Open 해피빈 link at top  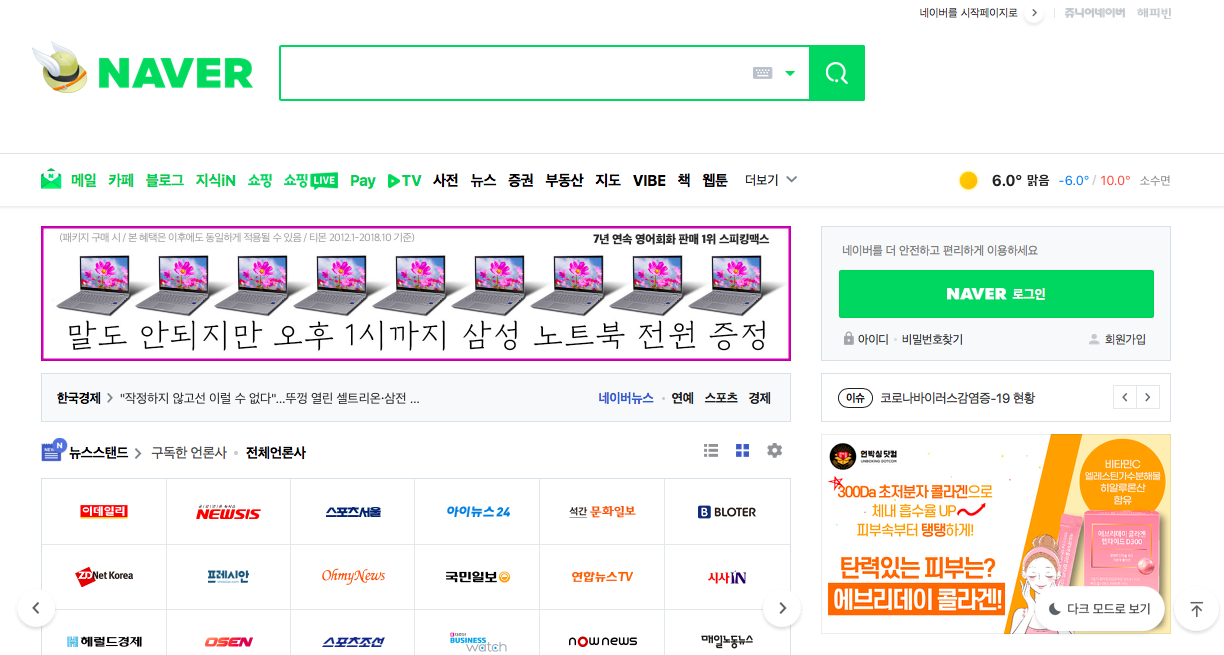[x=1154, y=13]
